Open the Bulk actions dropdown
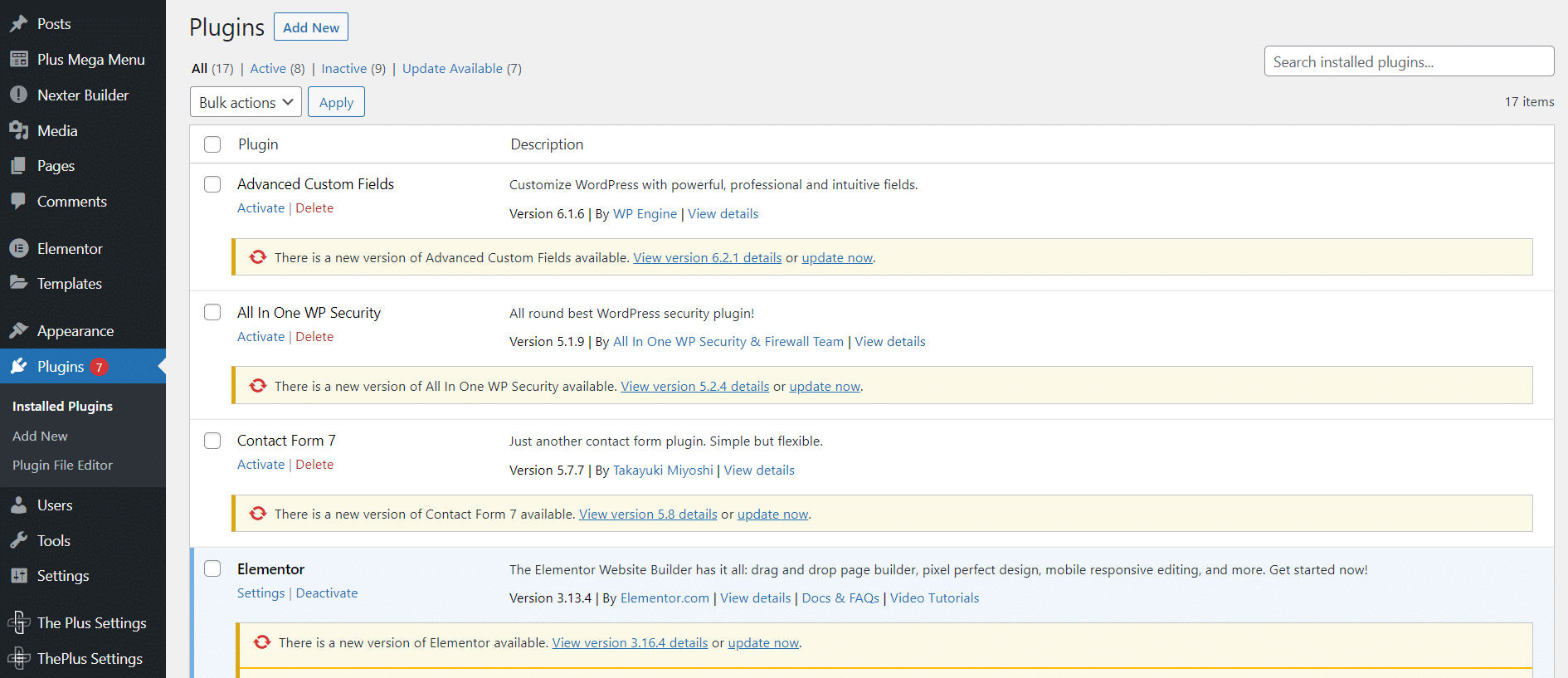The width and height of the screenshot is (1568, 678). tap(246, 102)
